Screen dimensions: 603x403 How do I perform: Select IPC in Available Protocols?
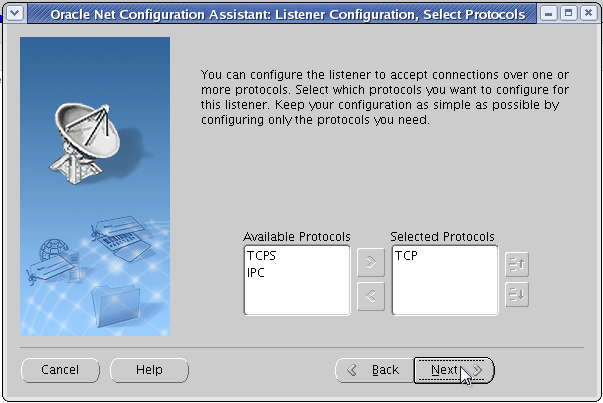tap(256, 273)
